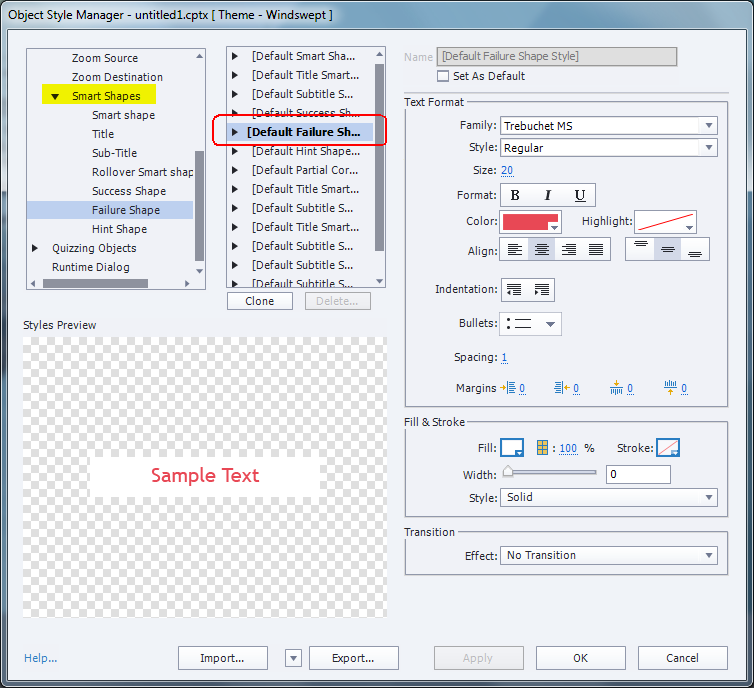This screenshot has width=754, height=688.
Task: Click the Import... button
Action: 223,658
